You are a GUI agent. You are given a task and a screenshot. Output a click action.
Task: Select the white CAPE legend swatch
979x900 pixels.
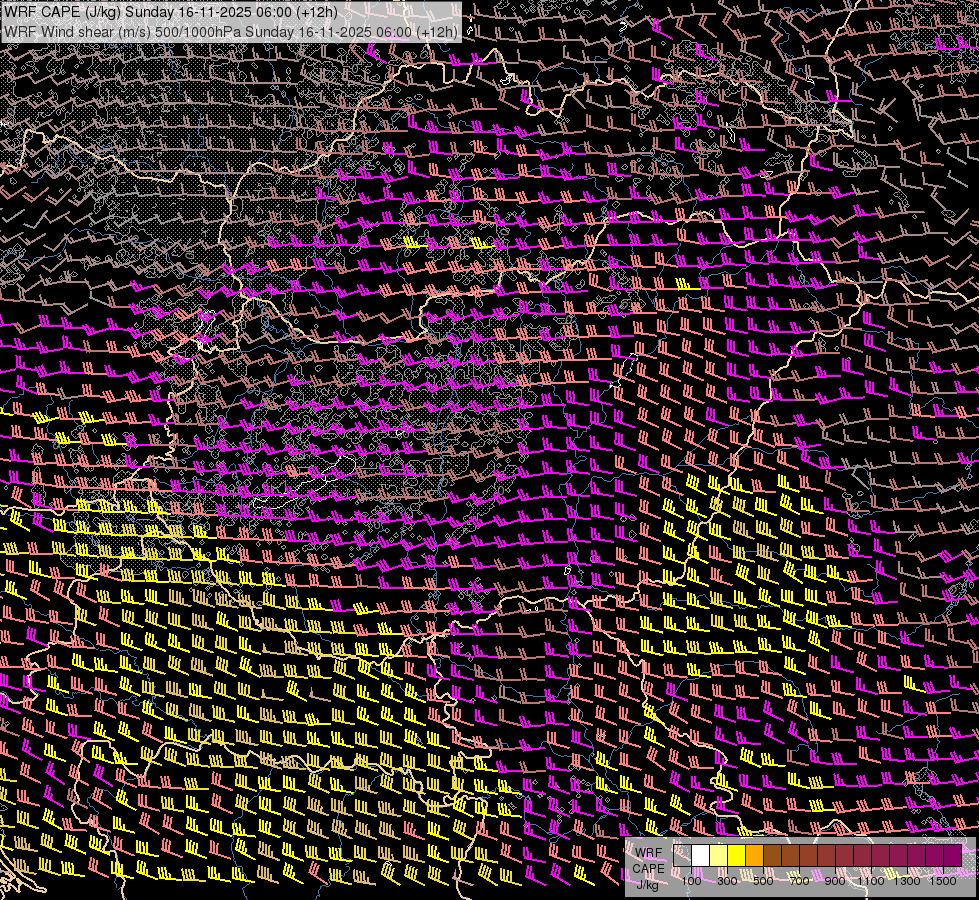click(x=700, y=856)
